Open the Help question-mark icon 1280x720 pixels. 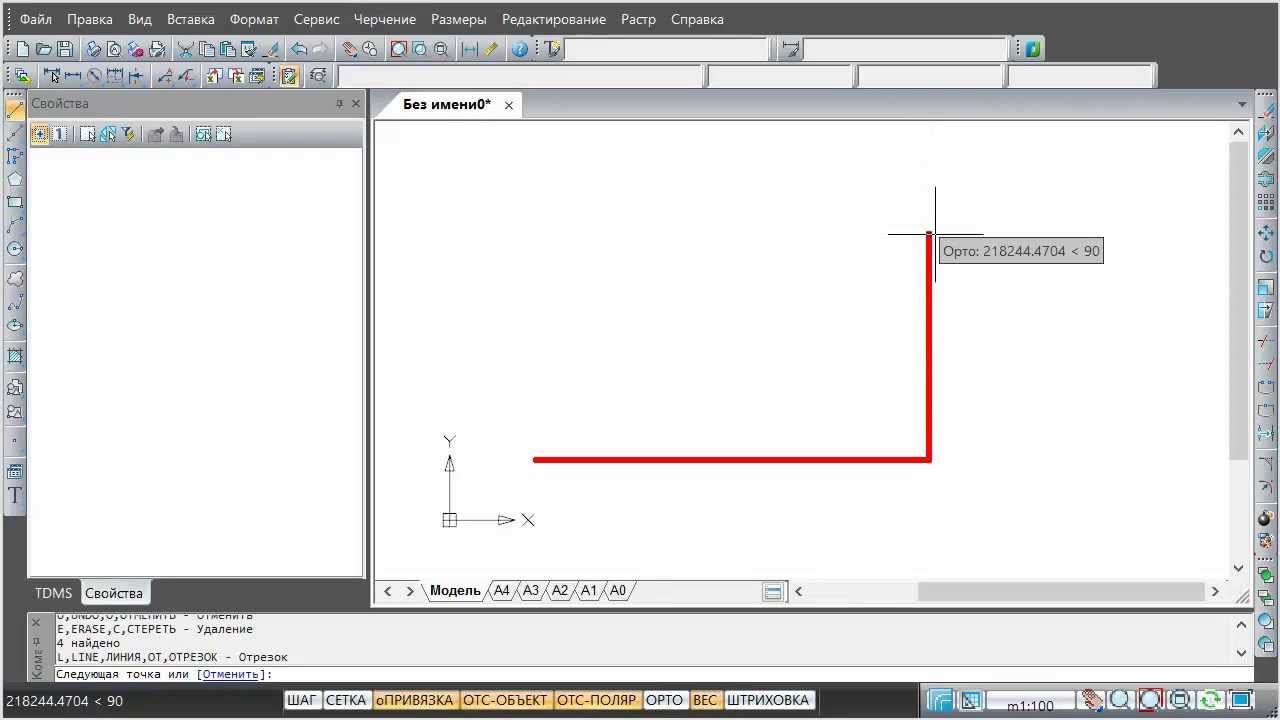pos(519,48)
